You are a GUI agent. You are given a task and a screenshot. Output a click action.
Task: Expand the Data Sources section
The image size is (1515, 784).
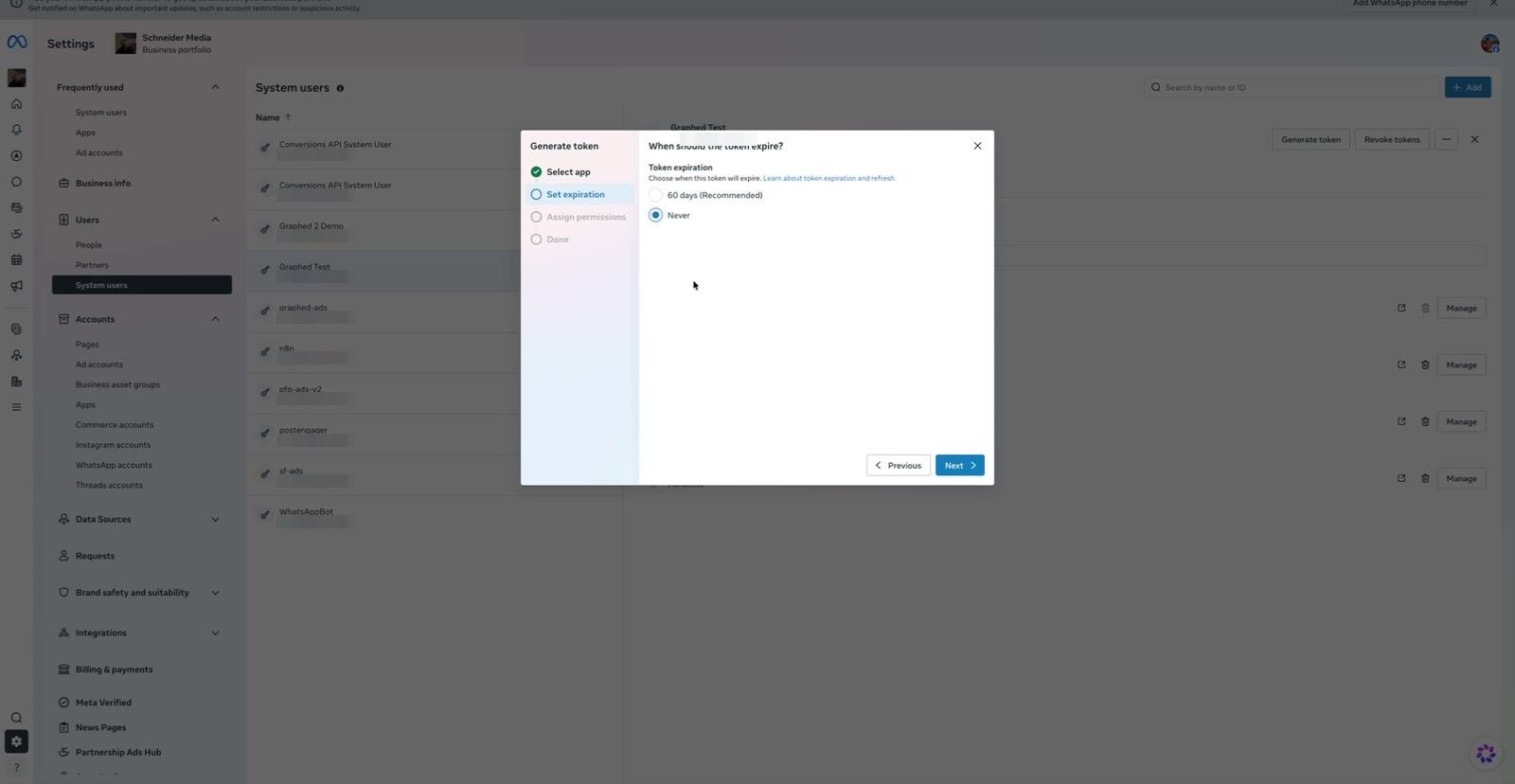click(x=215, y=519)
